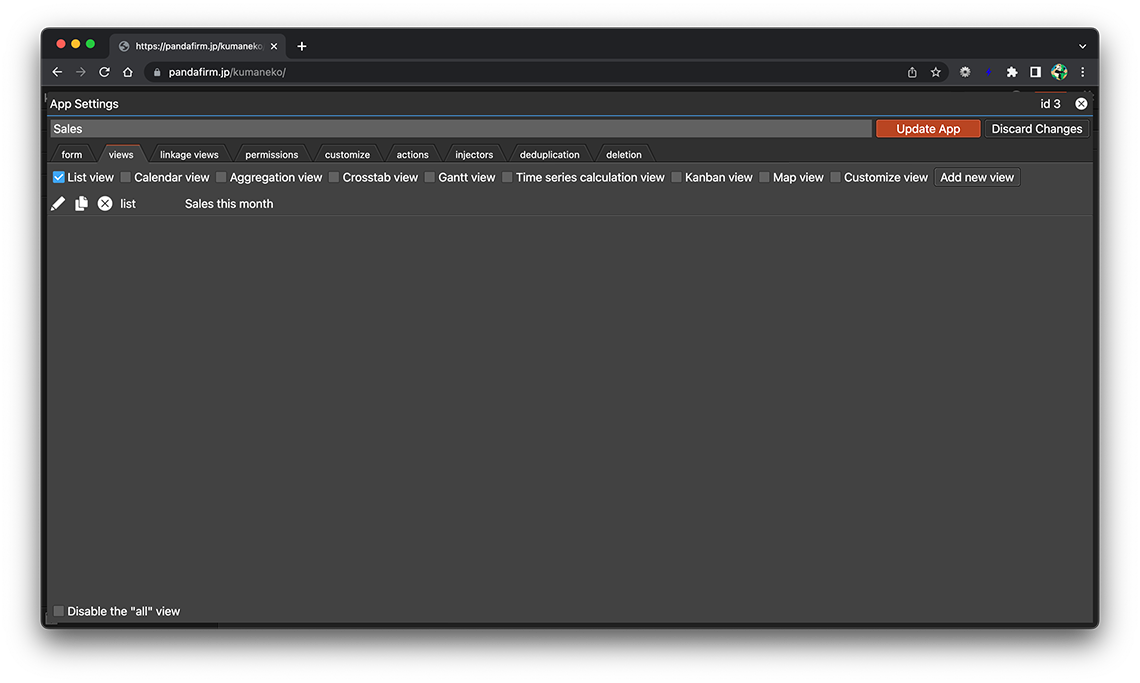Enable the Calendar view checkbox
The image size is (1140, 683).
[126, 178]
